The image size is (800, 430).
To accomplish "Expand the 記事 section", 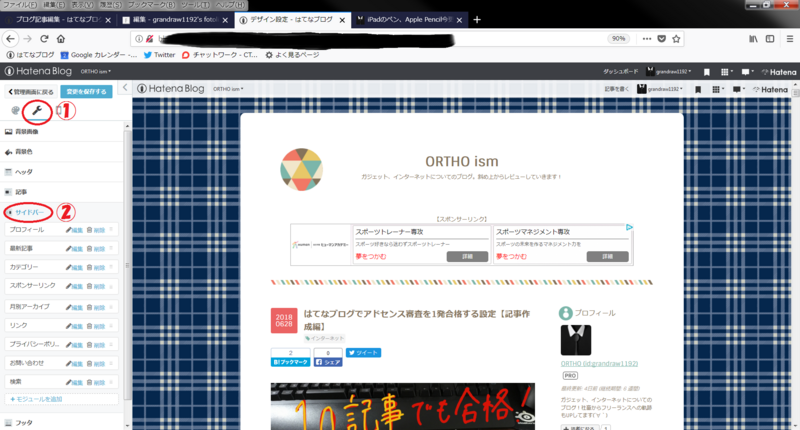I will coord(62,192).
